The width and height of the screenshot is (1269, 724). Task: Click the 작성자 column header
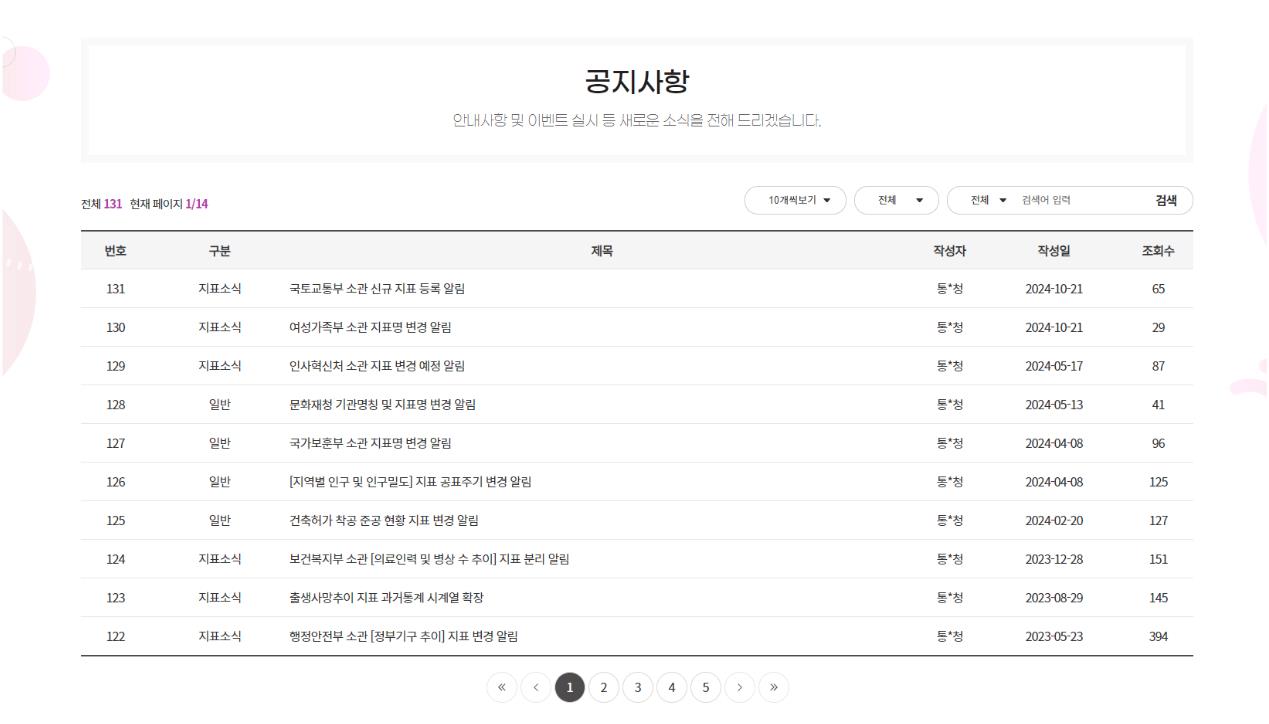click(x=949, y=251)
